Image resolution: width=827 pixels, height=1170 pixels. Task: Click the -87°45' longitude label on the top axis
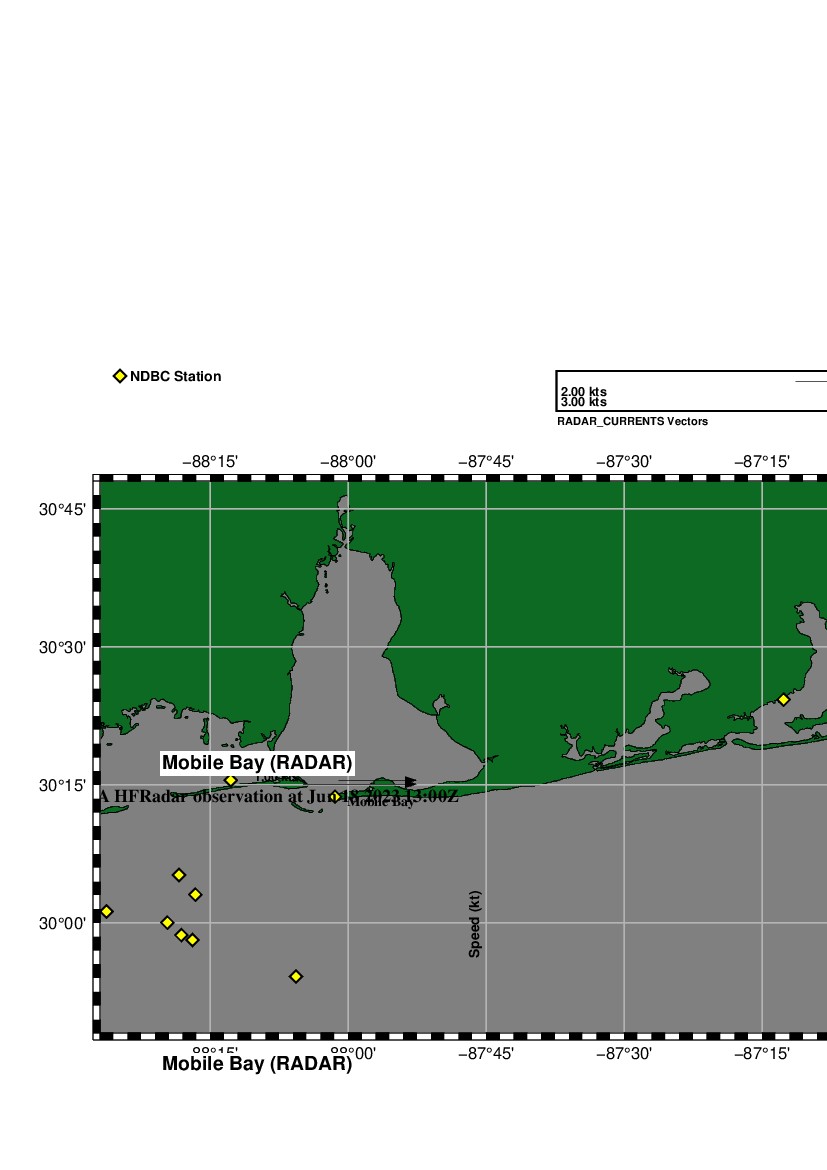(x=486, y=461)
